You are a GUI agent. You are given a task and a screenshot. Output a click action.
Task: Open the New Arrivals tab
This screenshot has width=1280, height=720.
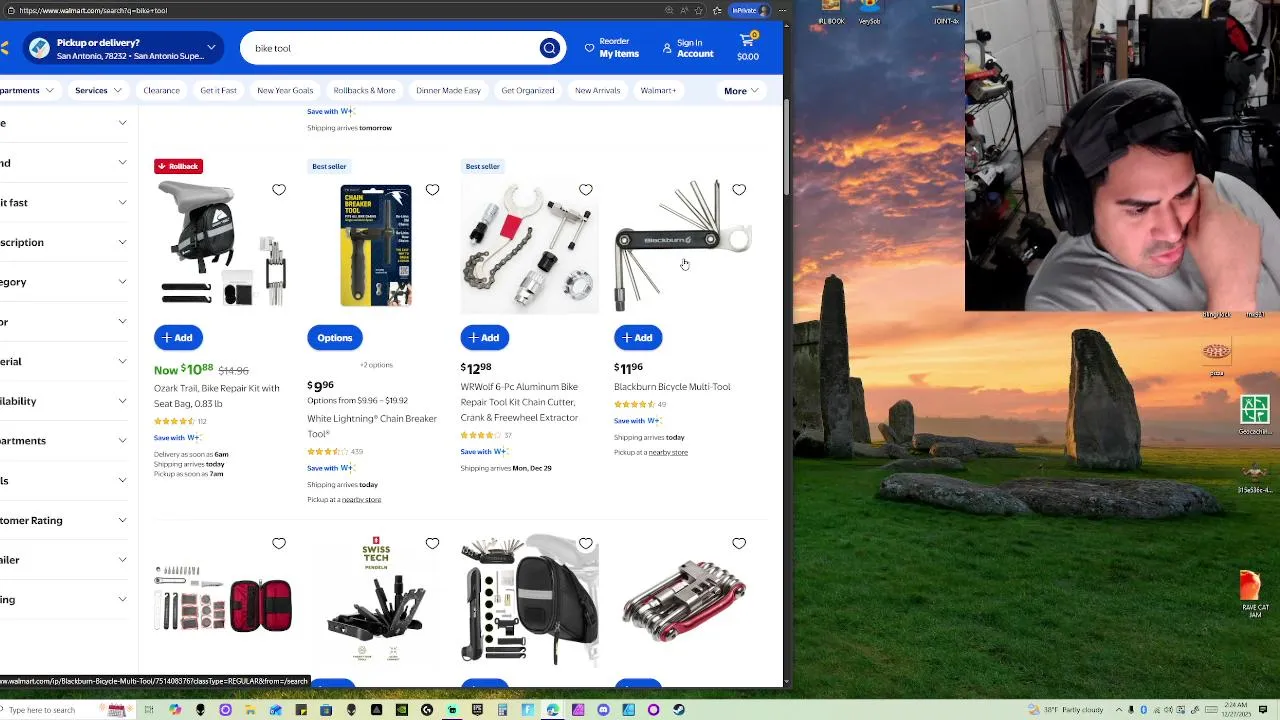tap(598, 90)
